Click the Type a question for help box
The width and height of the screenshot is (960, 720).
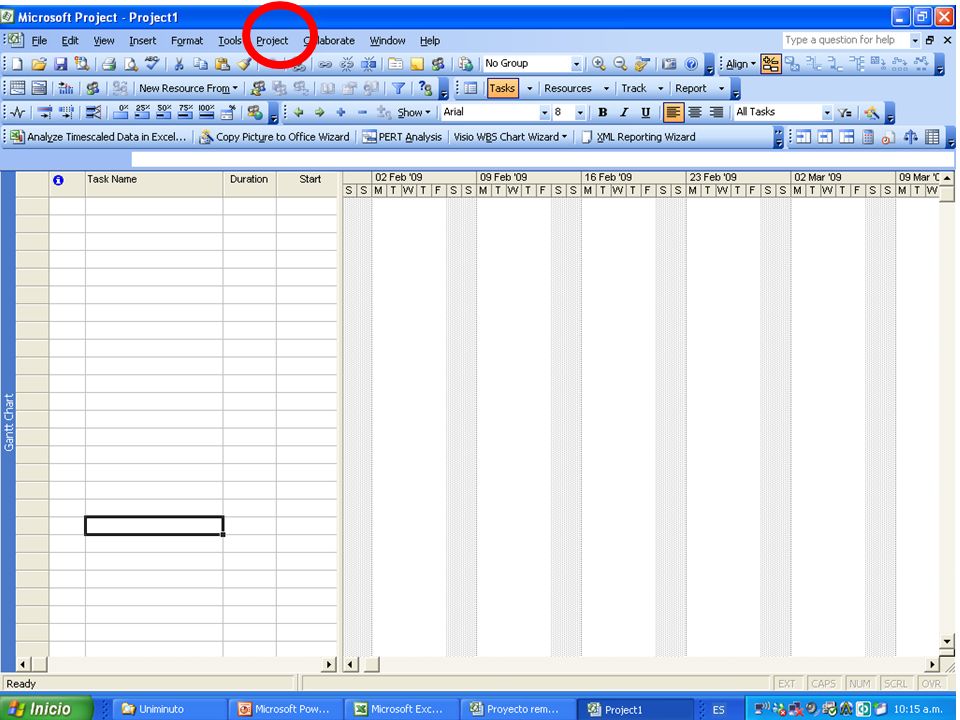(846, 40)
